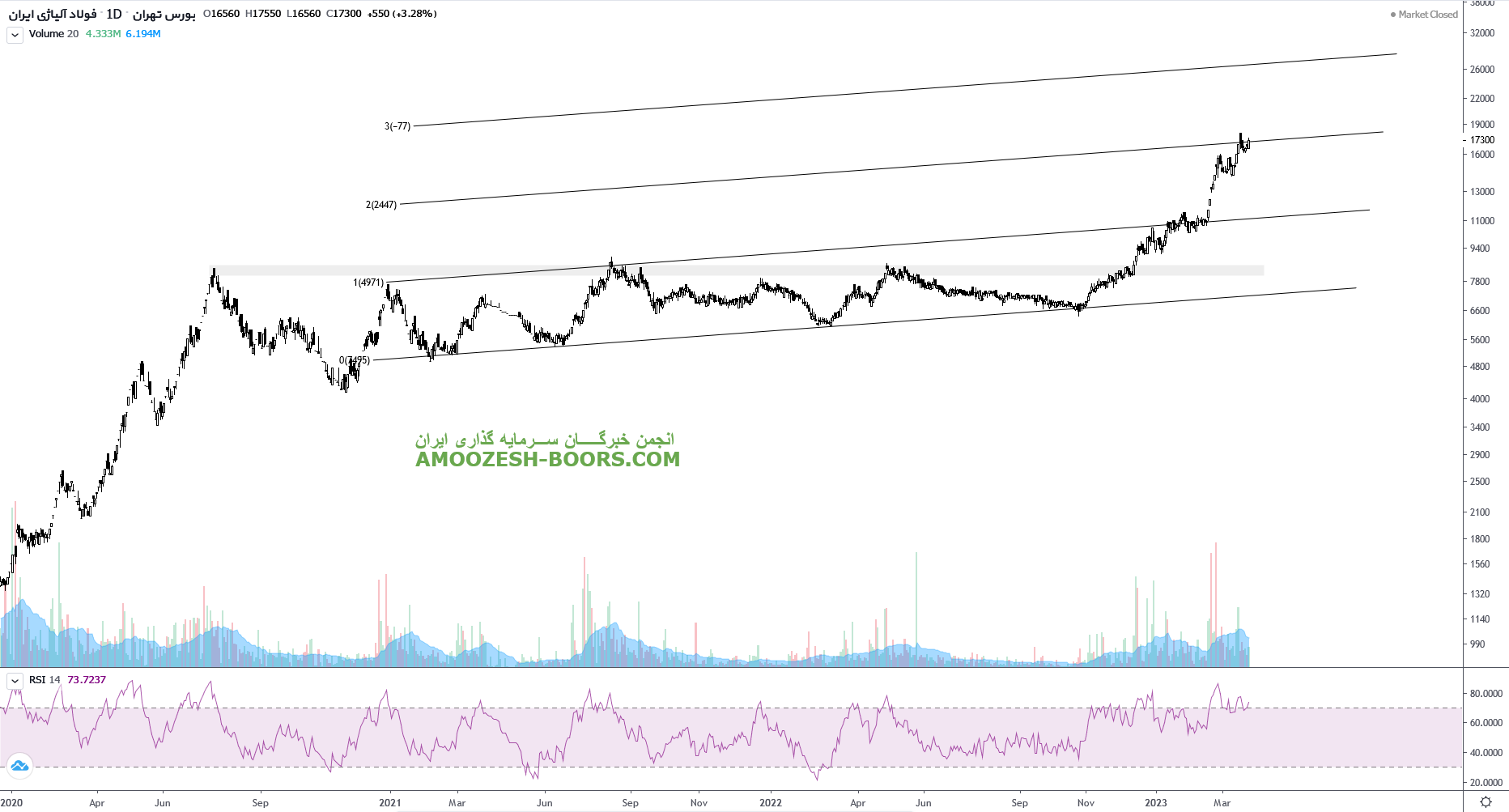Image resolution: width=1509 pixels, height=812 pixels.
Task: Click the 2023 label on time axis
Action: click(1155, 803)
